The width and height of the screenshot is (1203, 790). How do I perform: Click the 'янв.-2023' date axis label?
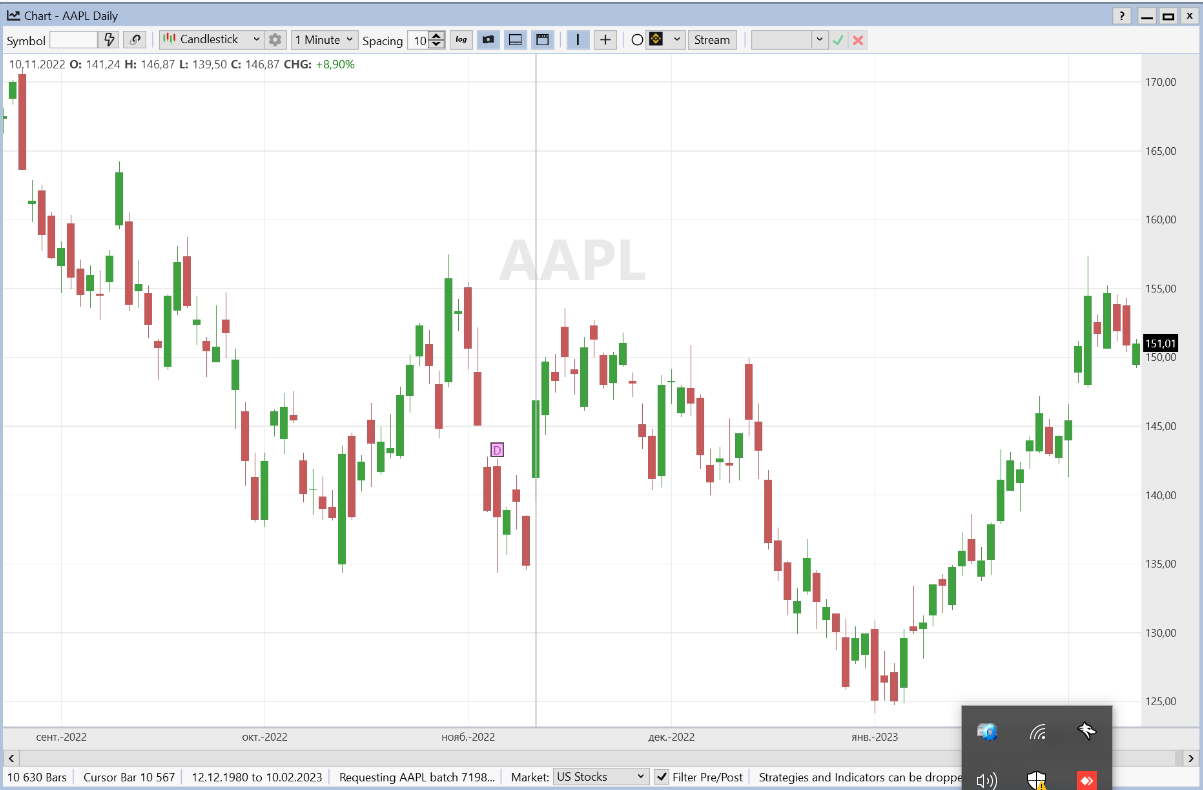click(874, 738)
